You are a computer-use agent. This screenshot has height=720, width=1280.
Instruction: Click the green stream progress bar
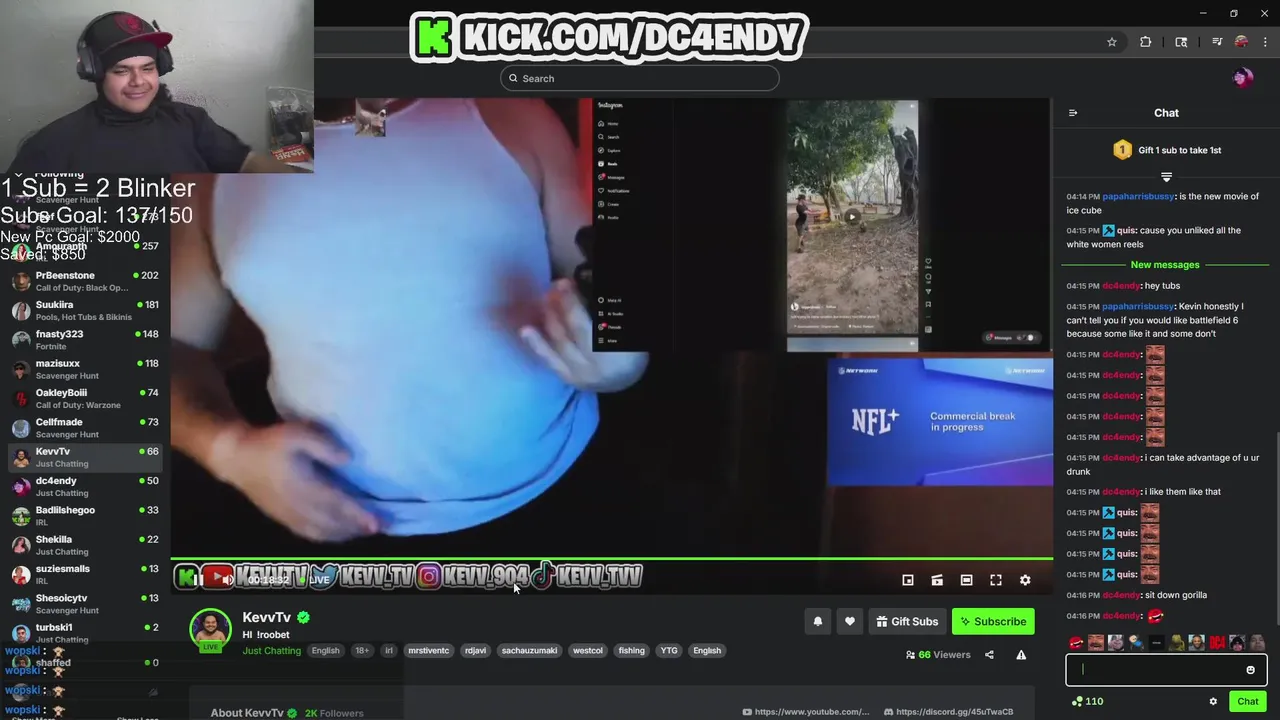(x=611, y=559)
